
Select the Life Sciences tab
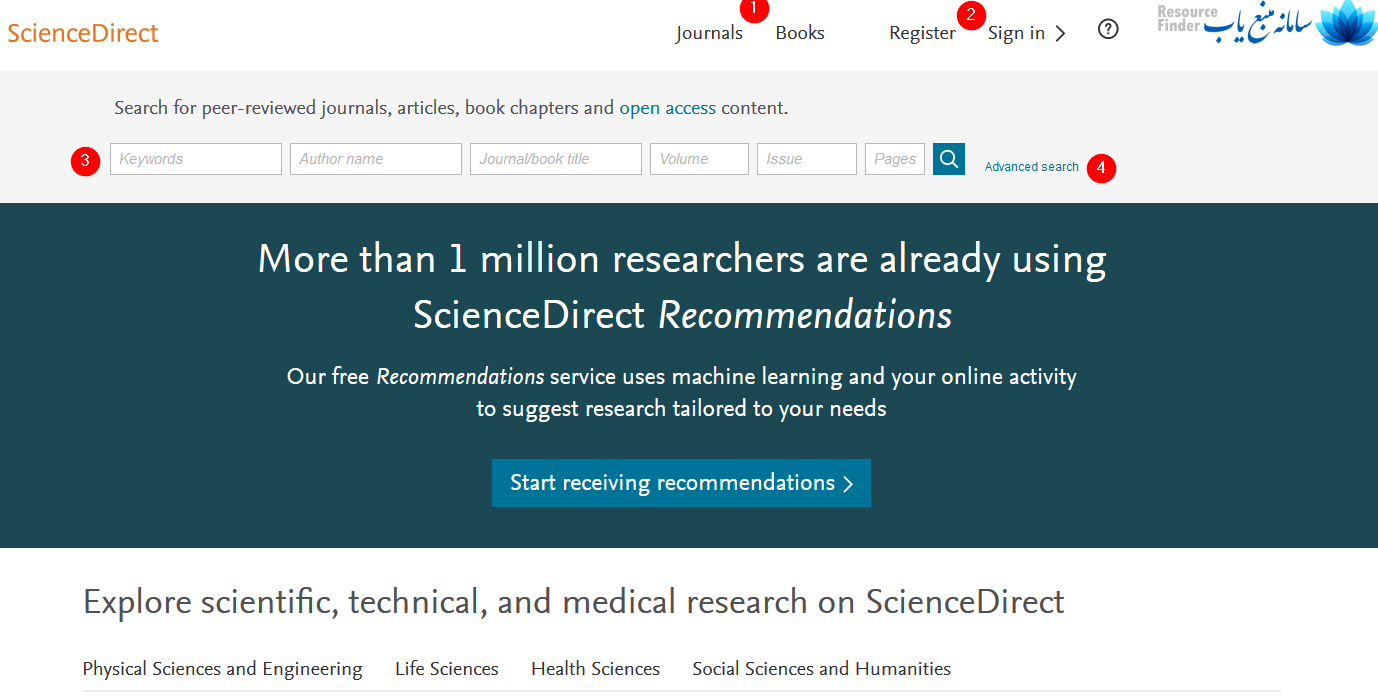tap(446, 669)
